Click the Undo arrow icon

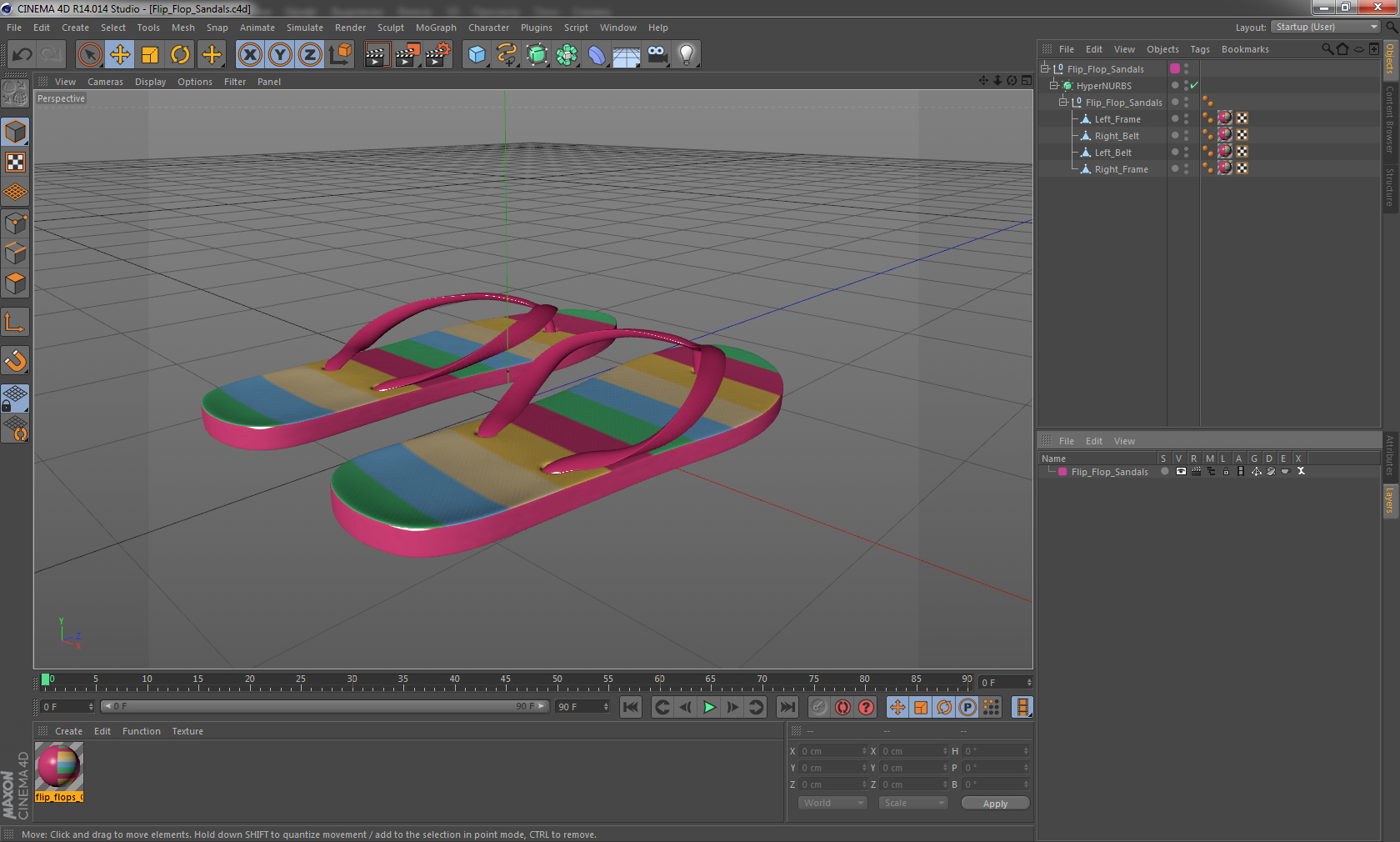pos(22,55)
